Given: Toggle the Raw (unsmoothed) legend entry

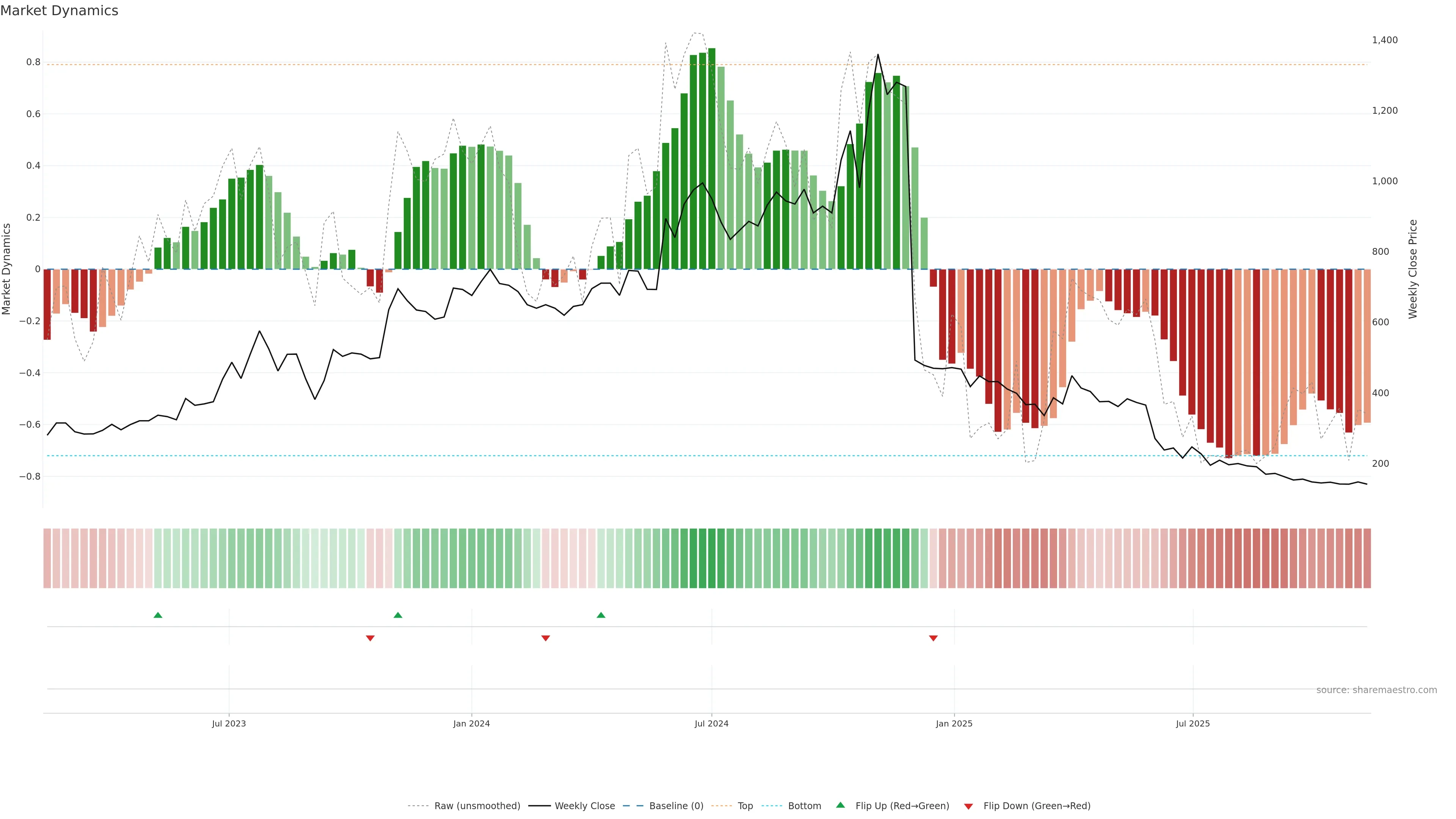Looking at the screenshot, I should [x=477, y=806].
